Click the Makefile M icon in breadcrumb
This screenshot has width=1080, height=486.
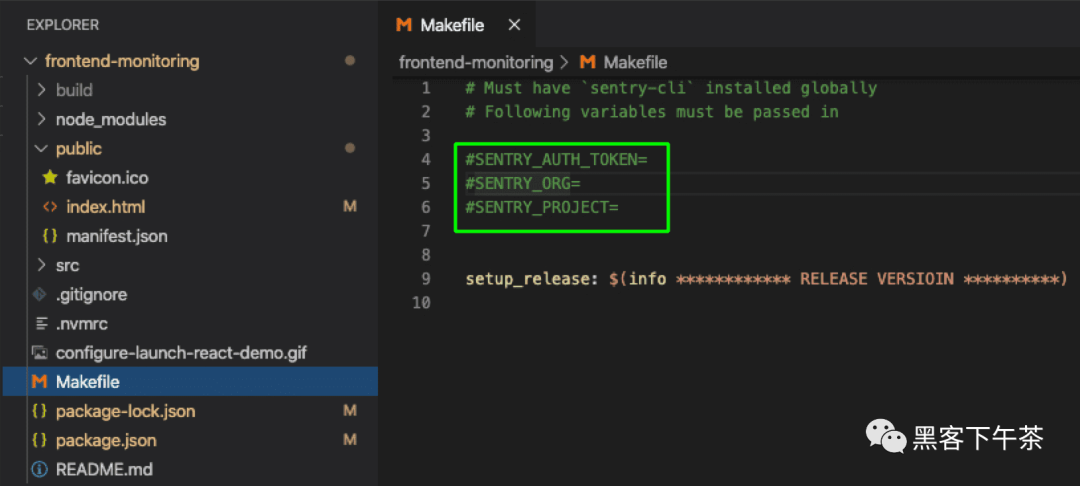587,63
